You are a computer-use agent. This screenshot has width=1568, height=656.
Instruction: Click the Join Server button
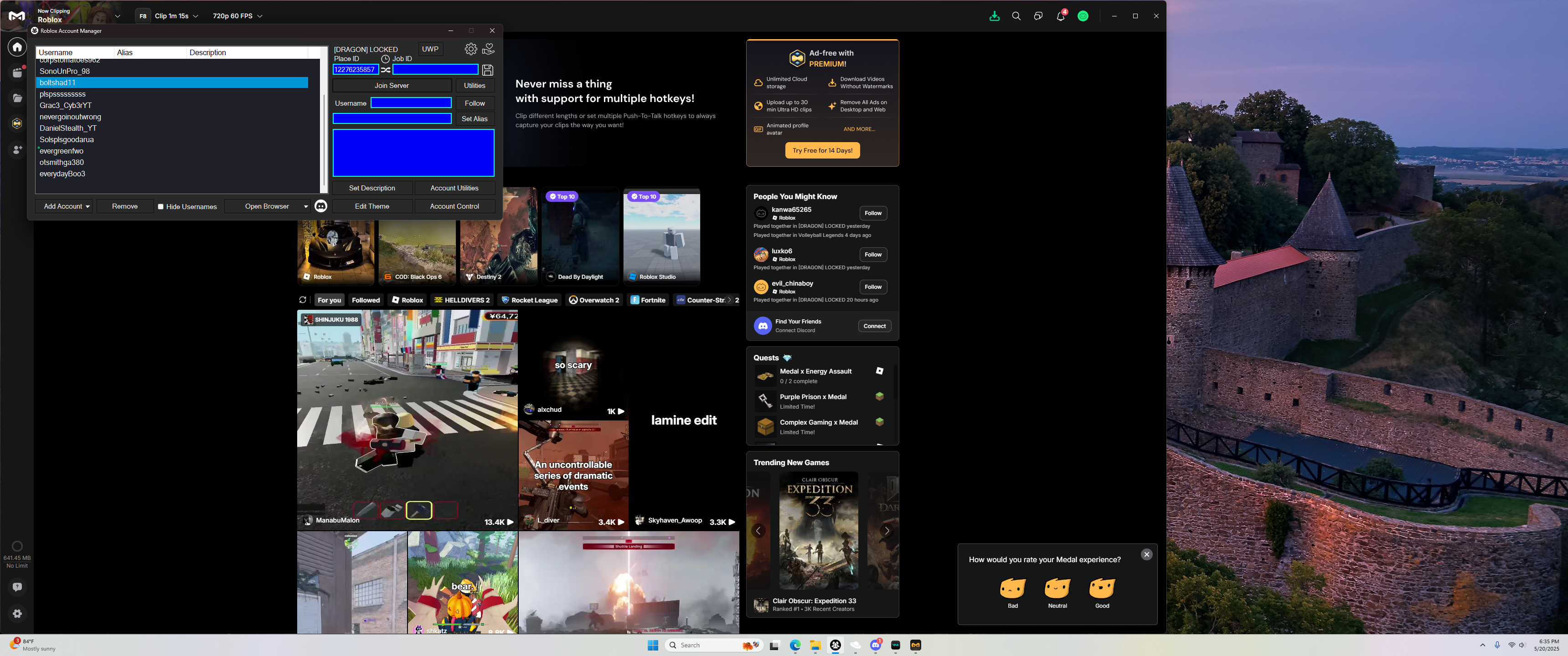tap(392, 86)
